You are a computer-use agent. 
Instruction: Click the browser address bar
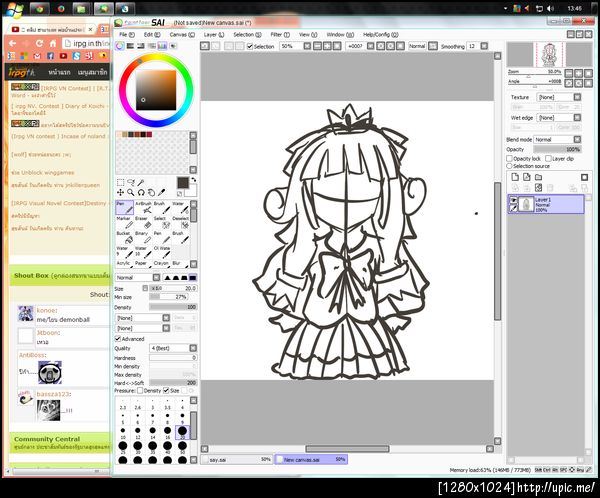(x=87, y=44)
